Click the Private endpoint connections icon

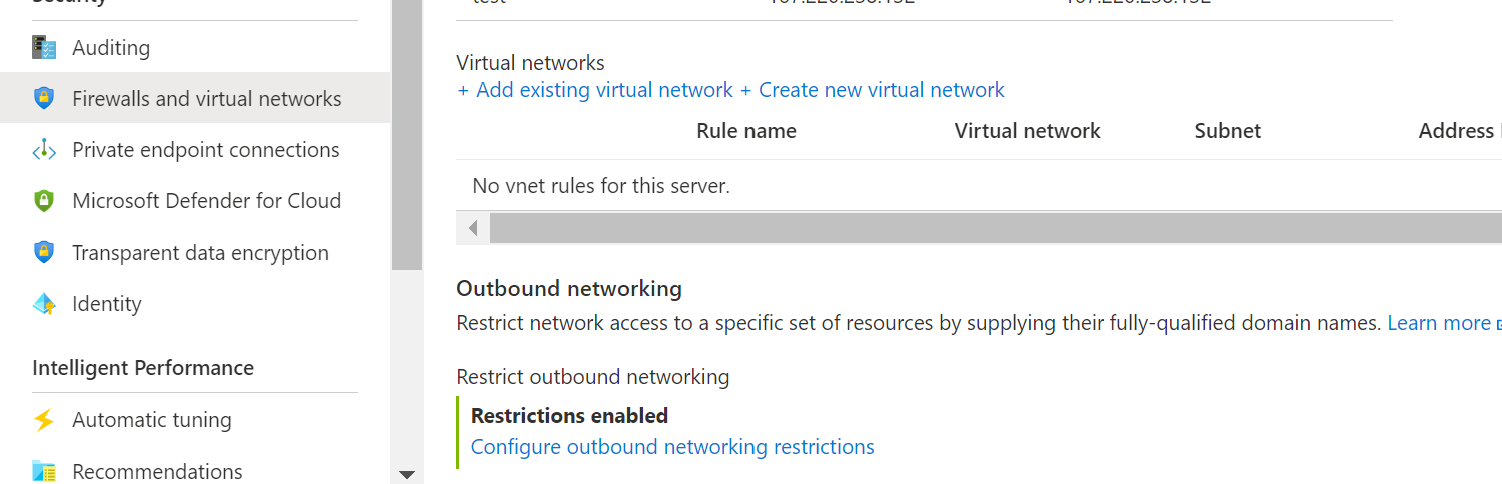[x=44, y=150]
